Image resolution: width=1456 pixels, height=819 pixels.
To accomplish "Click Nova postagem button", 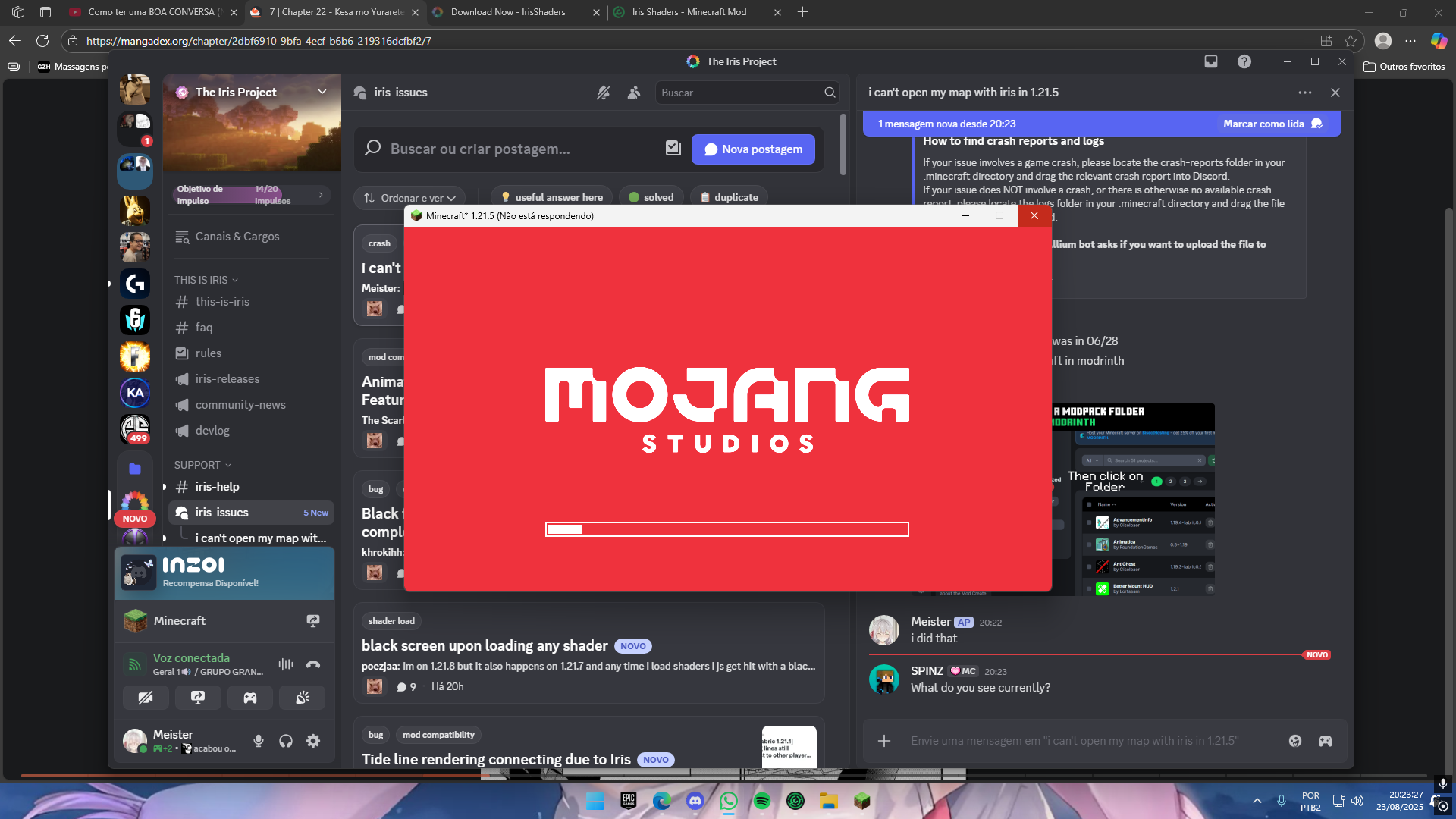I will pos(753,149).
